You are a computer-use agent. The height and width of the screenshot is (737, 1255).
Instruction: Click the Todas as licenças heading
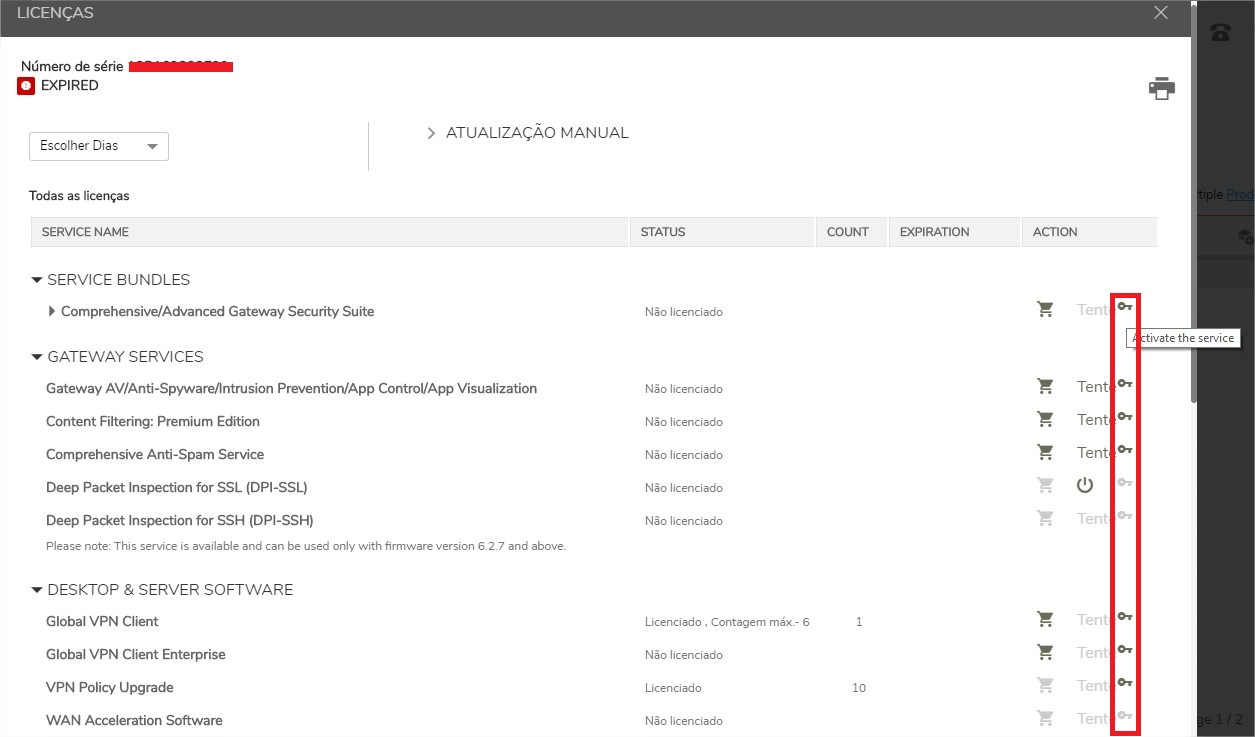point(79,196)
